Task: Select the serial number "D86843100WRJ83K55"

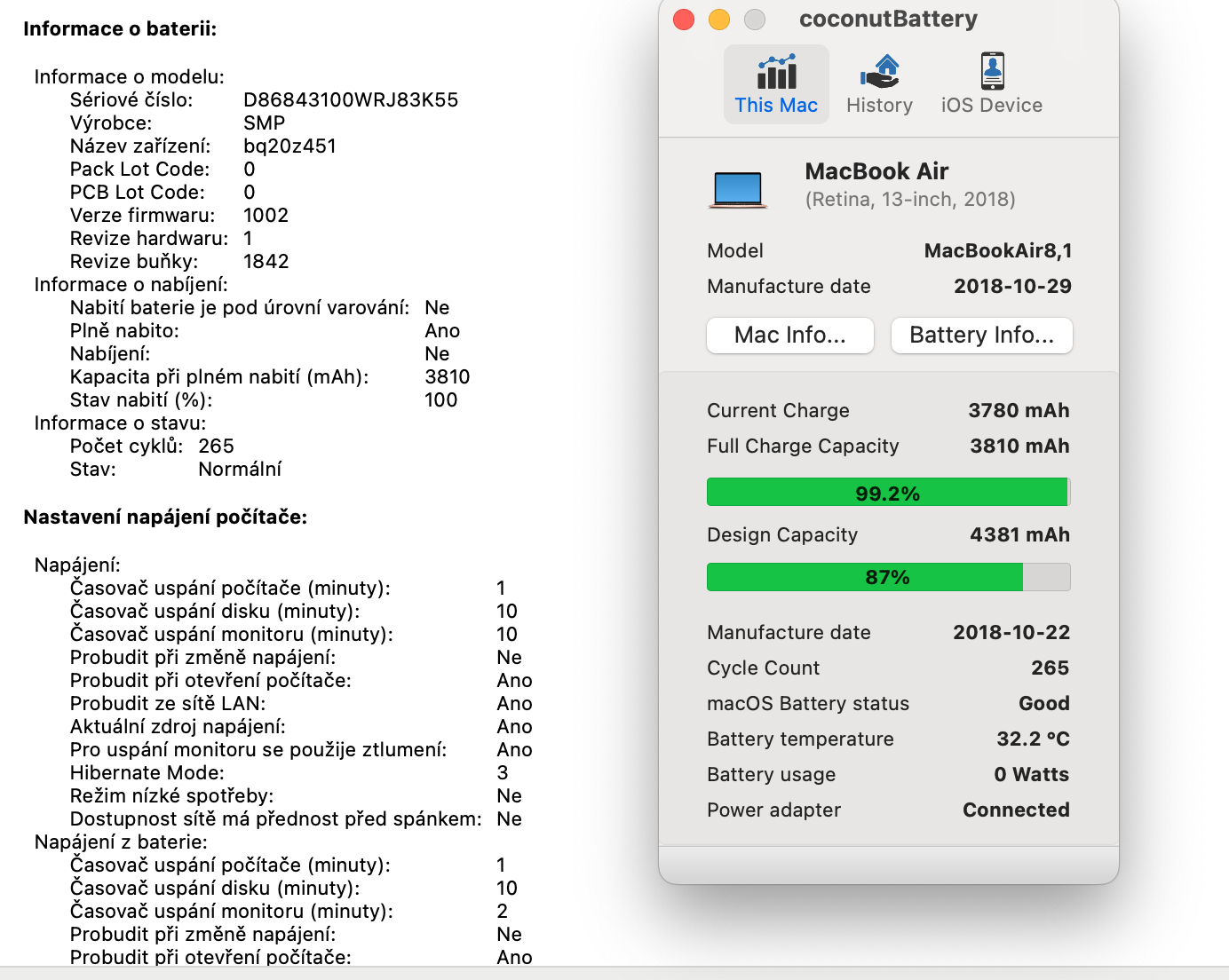Action: pyautogui.click(x=351, y=99)
